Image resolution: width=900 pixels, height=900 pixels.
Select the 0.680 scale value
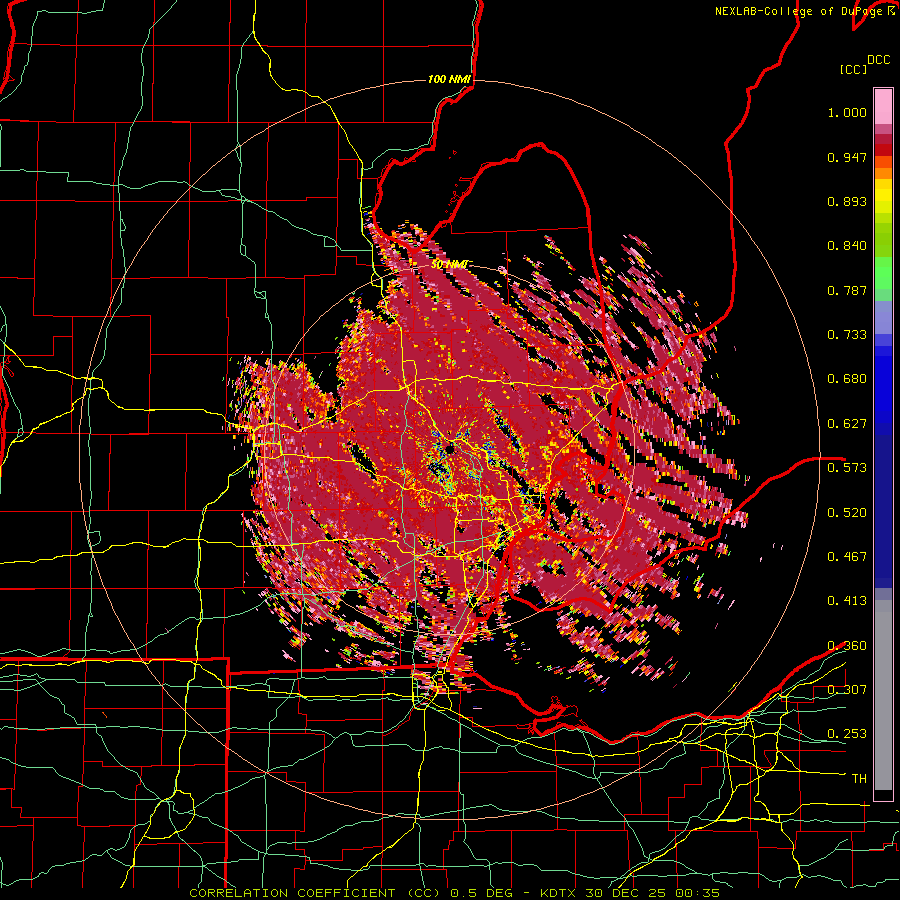click(x=847, y=379)
